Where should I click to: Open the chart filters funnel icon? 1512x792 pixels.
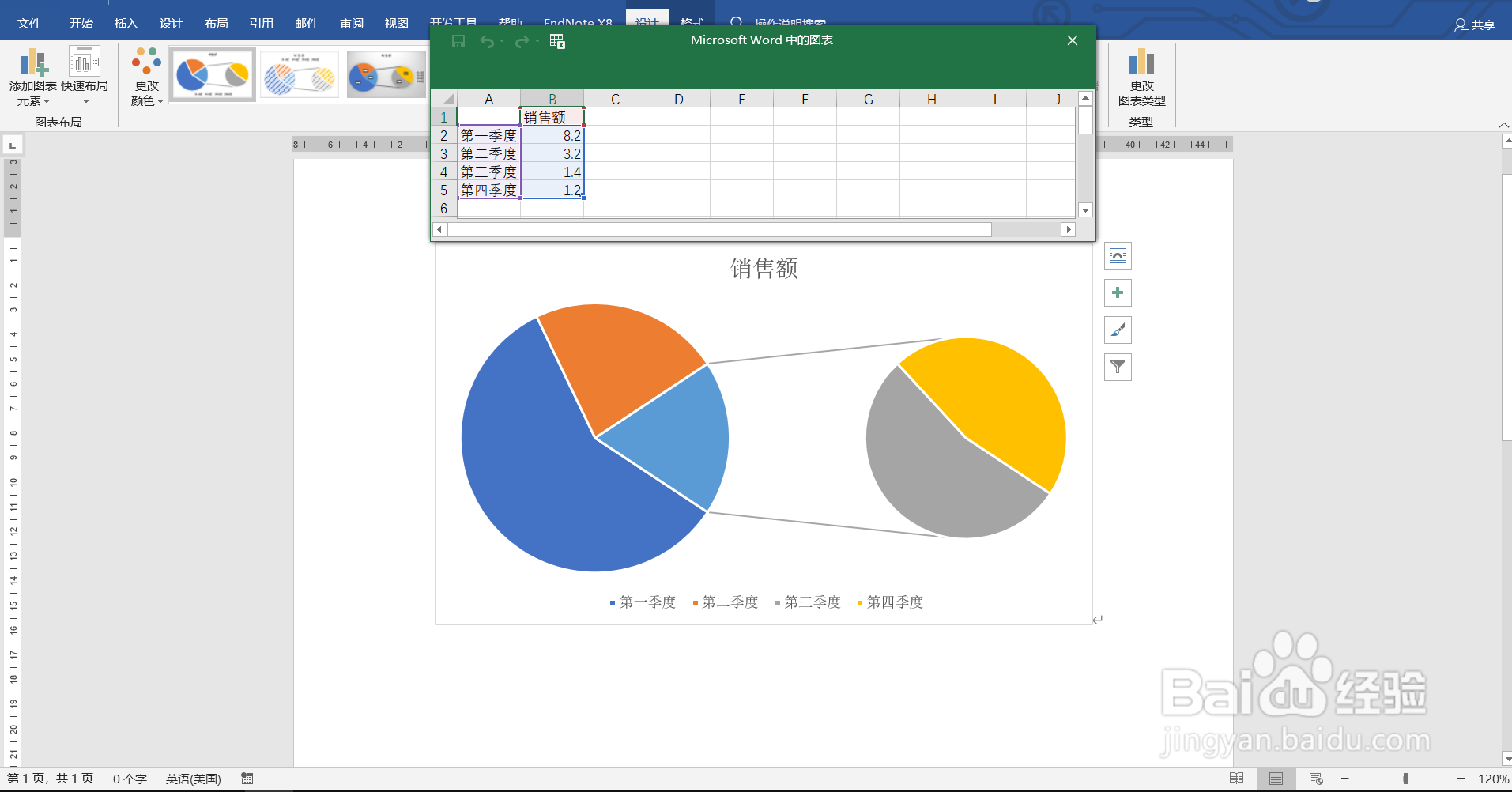(x=1118, y=367)
